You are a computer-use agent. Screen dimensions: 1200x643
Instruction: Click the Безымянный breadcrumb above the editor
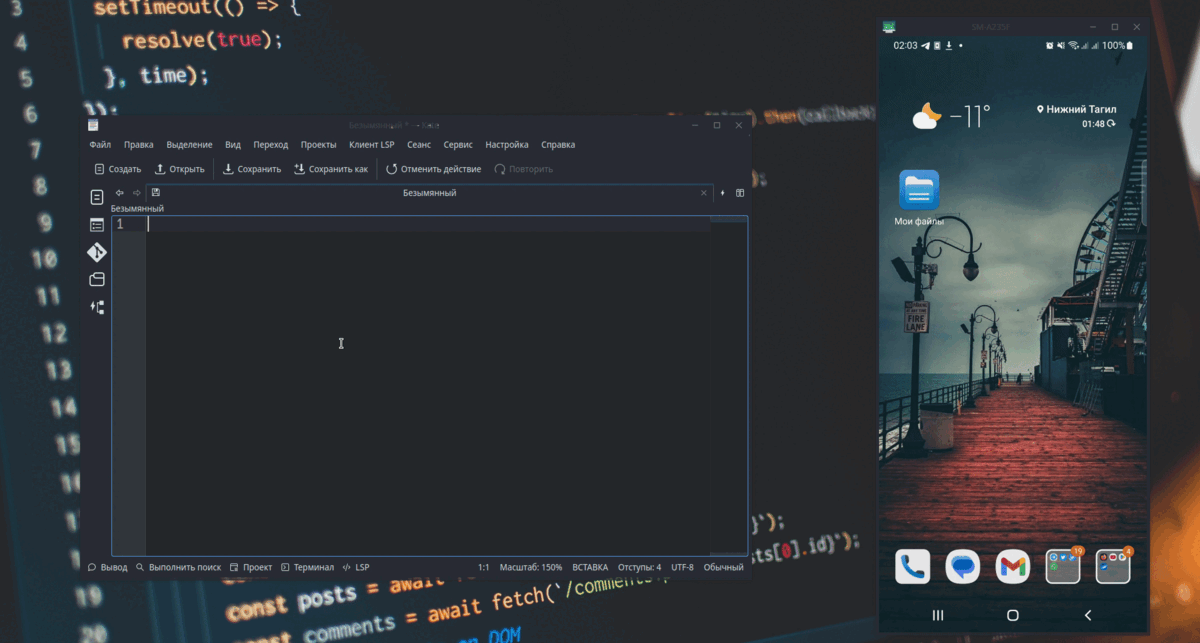(137, 208)
